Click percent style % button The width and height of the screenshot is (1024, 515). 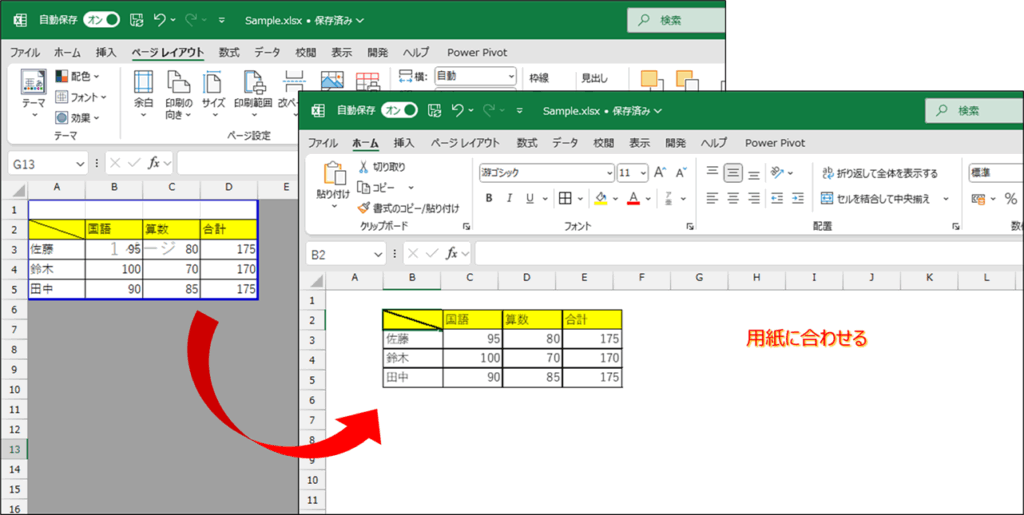point(1011,198)
